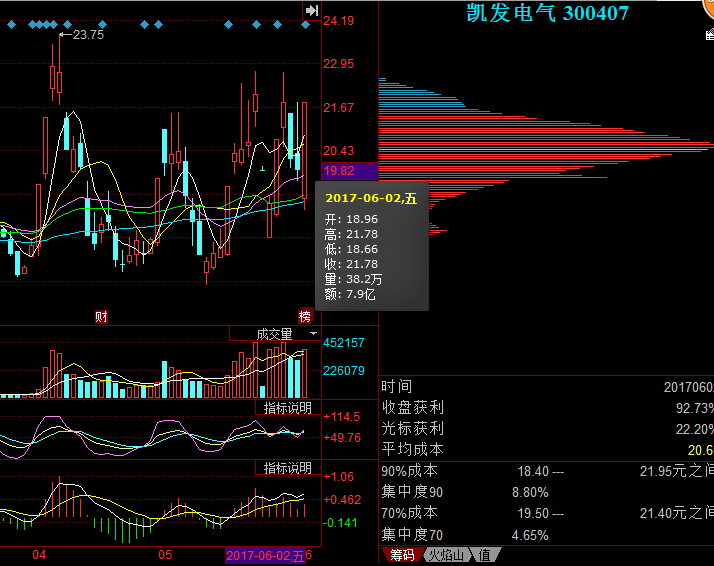Click the tooltip date header 2017-06-02,五
Image resolution: width=714 pixels, height=566 pixels.
(x=371, y=199)
